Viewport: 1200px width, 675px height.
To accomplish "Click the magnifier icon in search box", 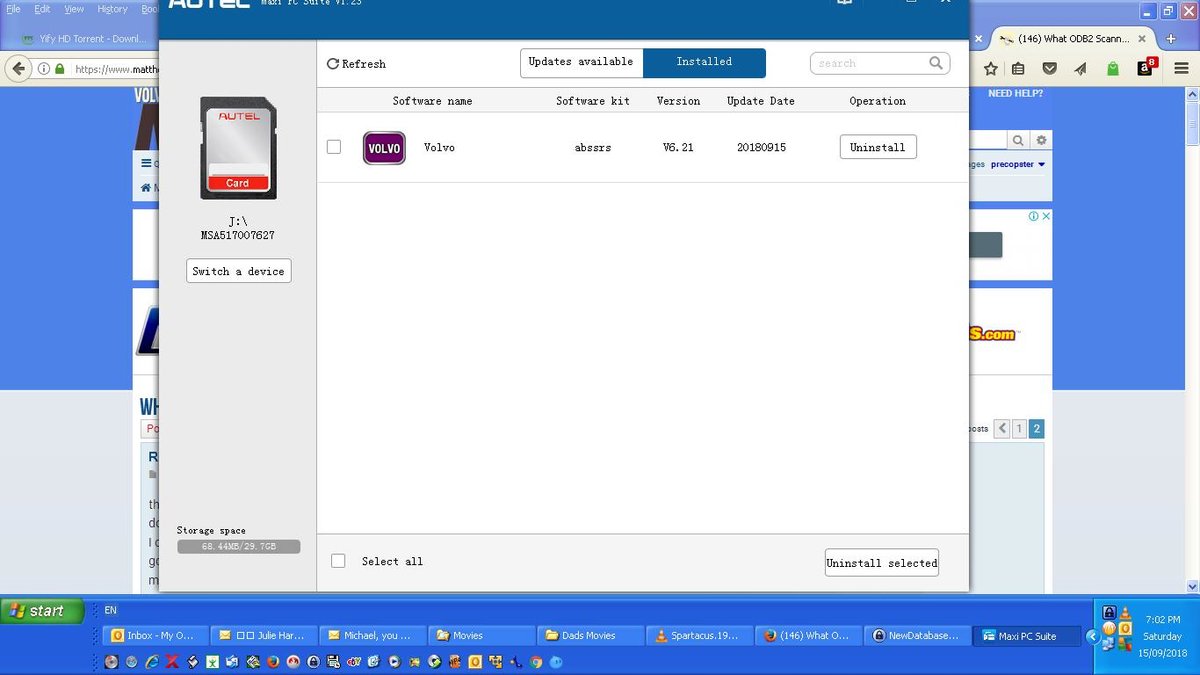I will [935, 63].
